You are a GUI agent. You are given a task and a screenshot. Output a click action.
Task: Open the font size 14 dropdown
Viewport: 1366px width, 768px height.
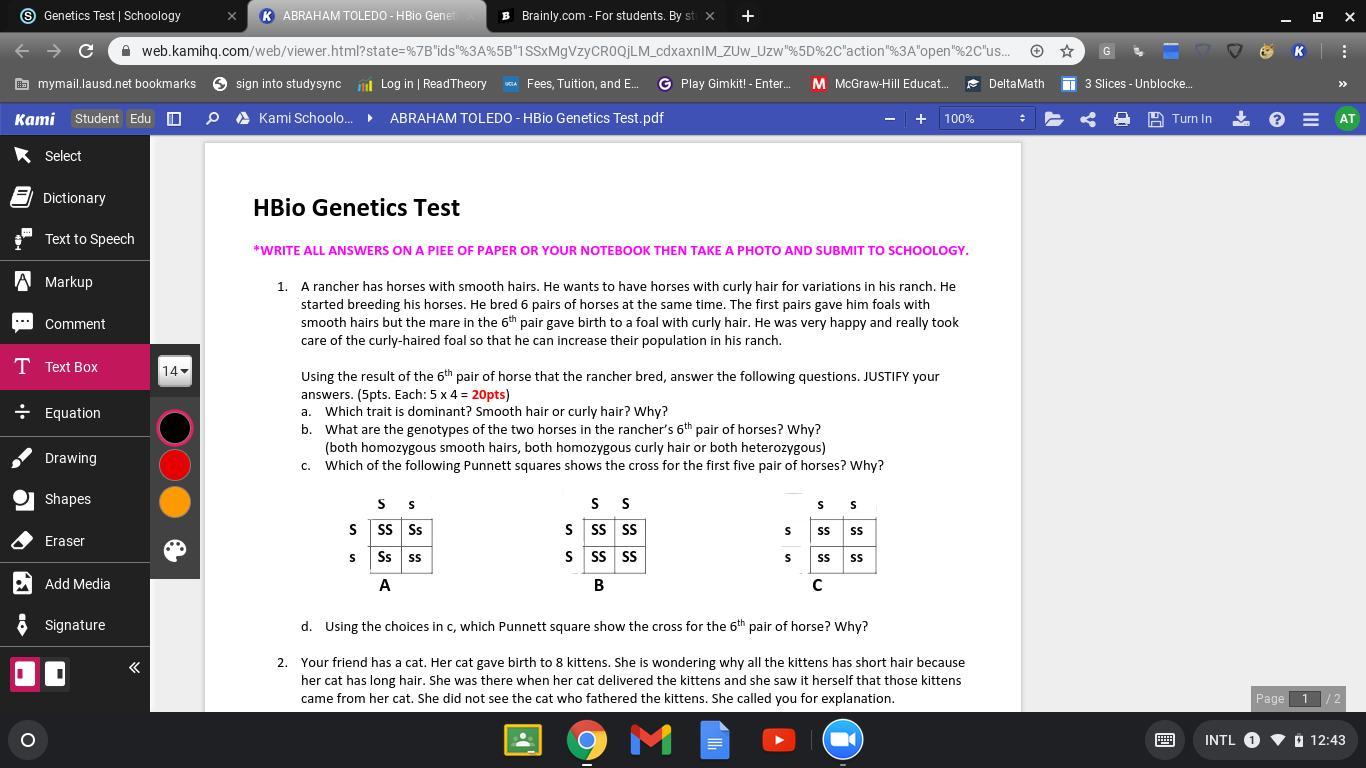pos(175,371)
